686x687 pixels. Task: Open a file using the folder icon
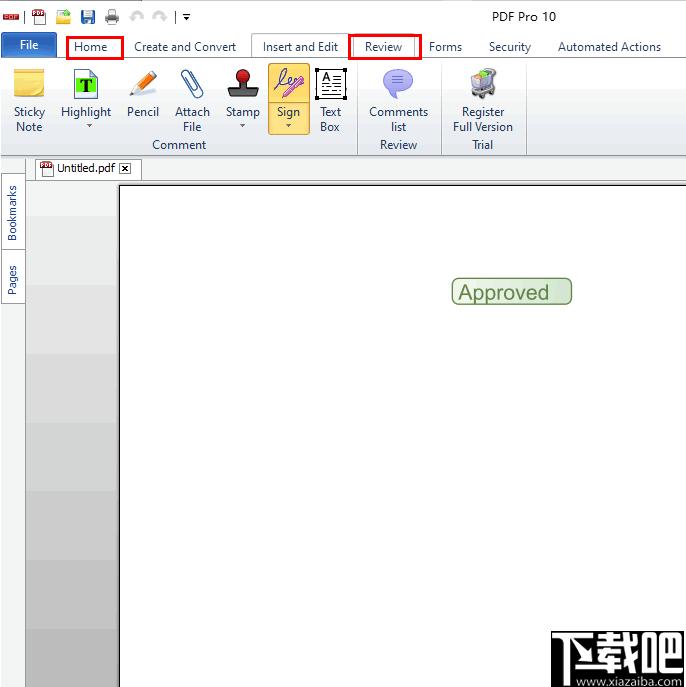(x=64, y=17)
